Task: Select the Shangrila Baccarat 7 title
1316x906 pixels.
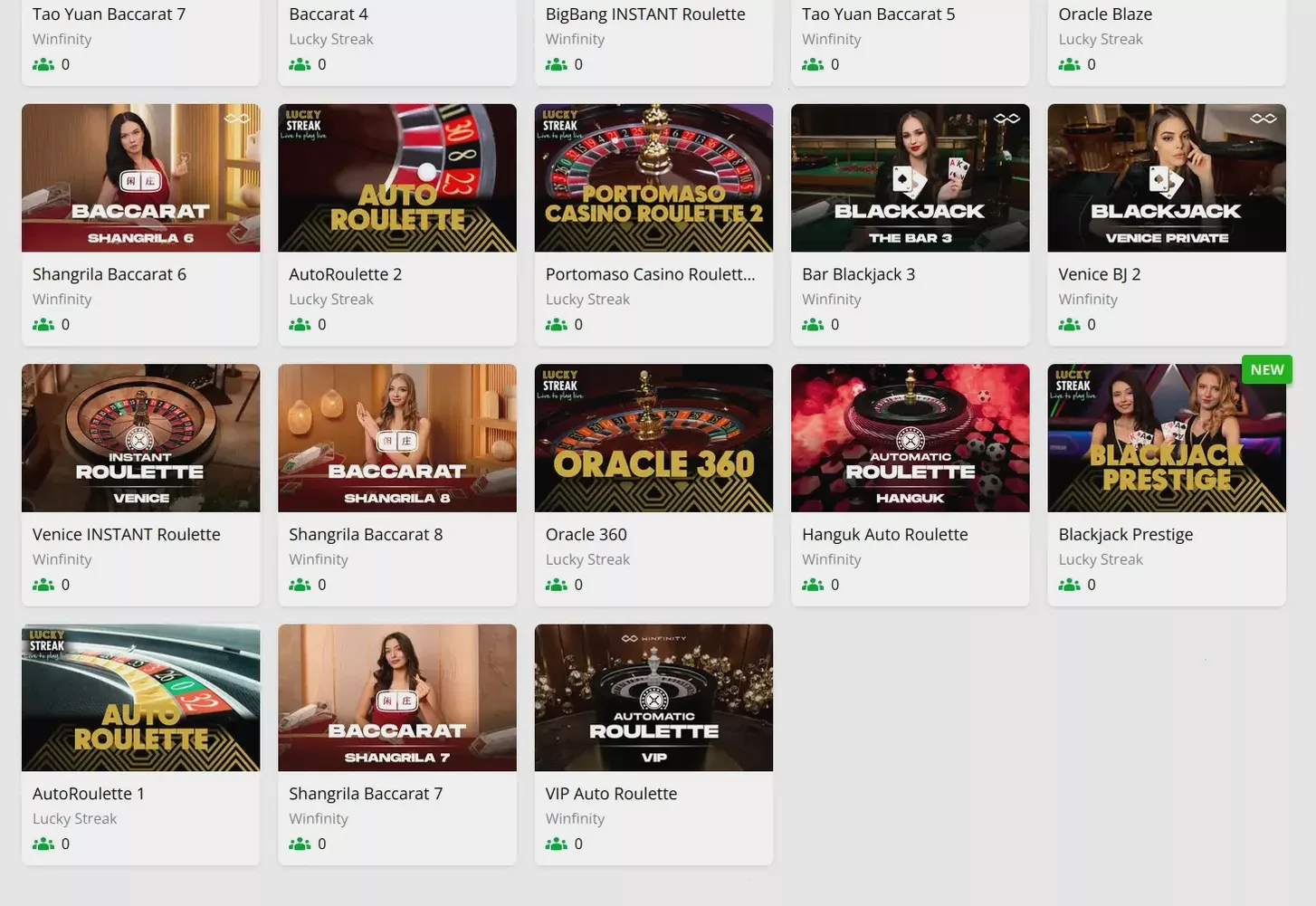Action: [x=366, y=794]
